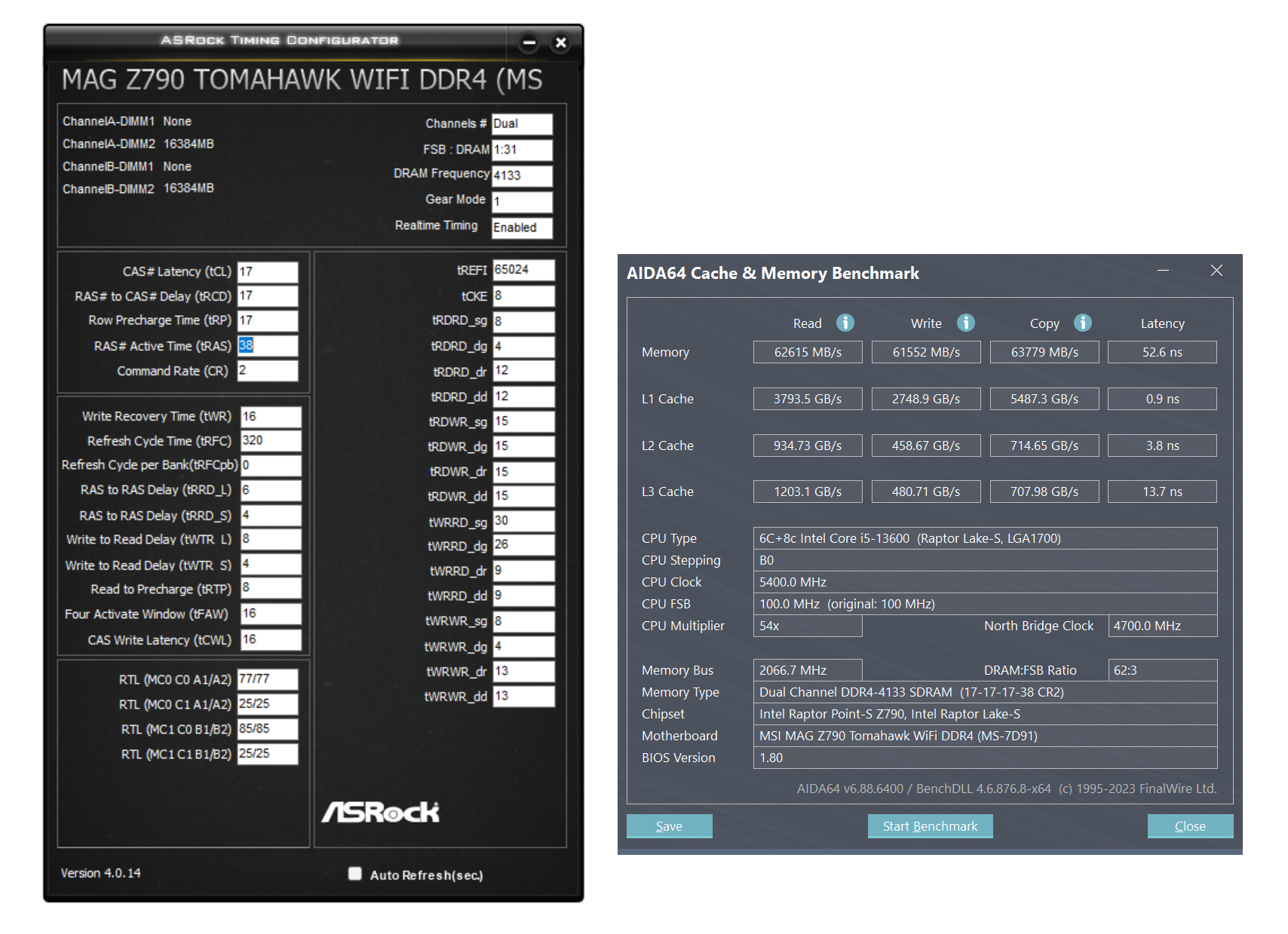Click the tWRRD_sg value field
1288x934 pixels.
(523, 521)
